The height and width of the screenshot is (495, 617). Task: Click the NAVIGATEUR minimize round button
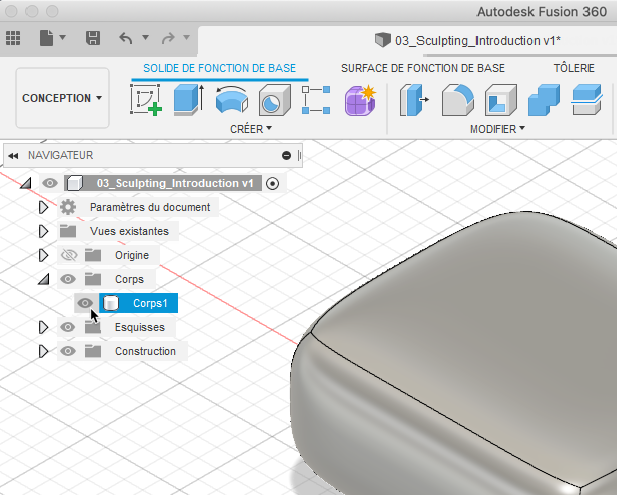click(x=286, y=156)
